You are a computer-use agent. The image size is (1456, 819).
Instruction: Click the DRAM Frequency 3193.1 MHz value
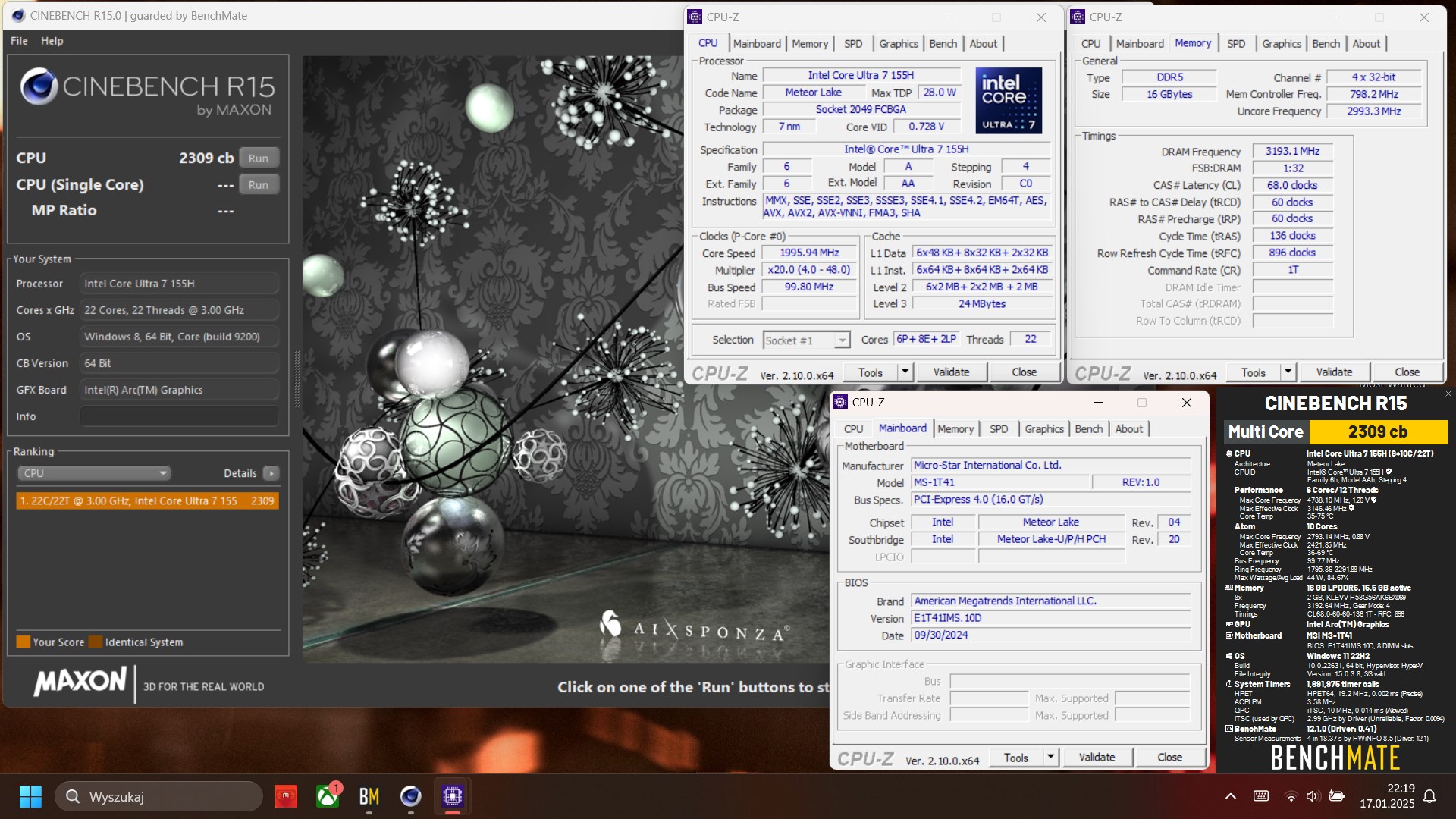(1292, 151)
